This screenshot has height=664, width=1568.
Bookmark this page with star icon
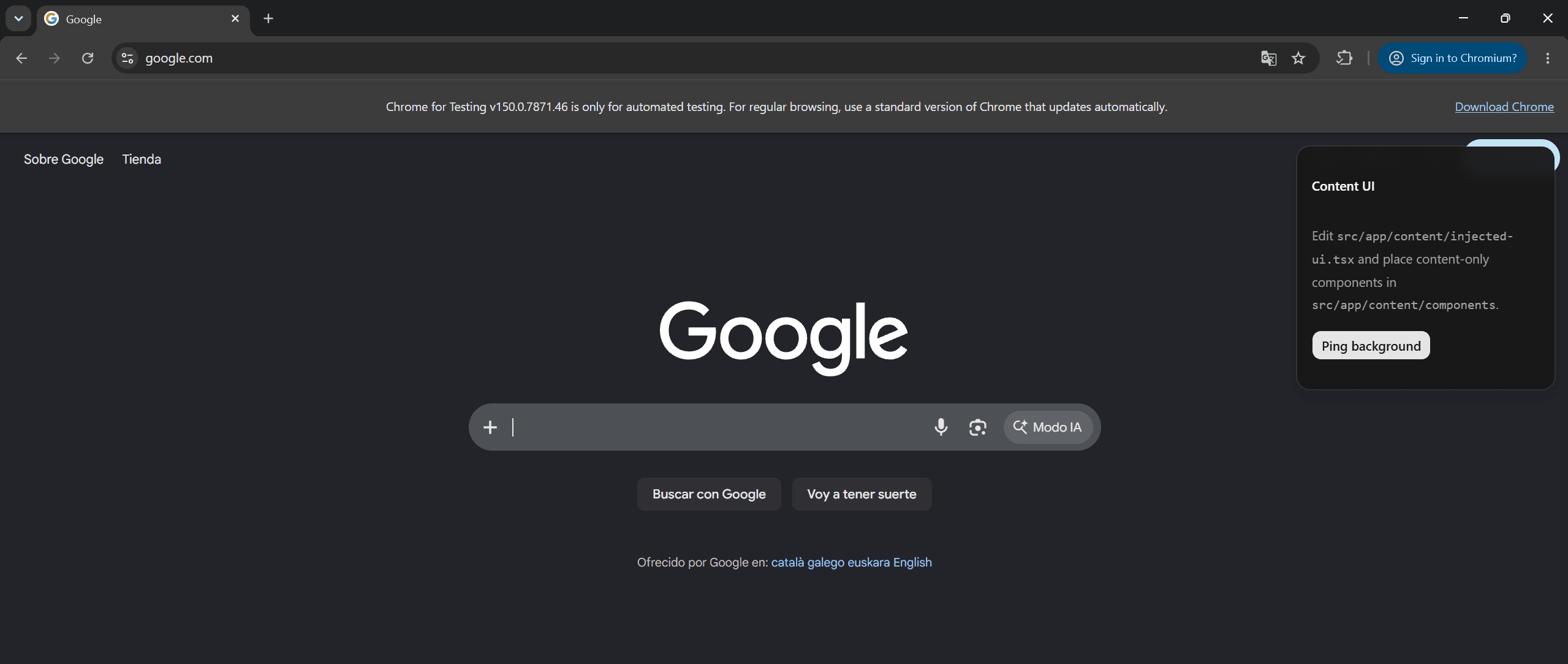[x=1298, y=58]
